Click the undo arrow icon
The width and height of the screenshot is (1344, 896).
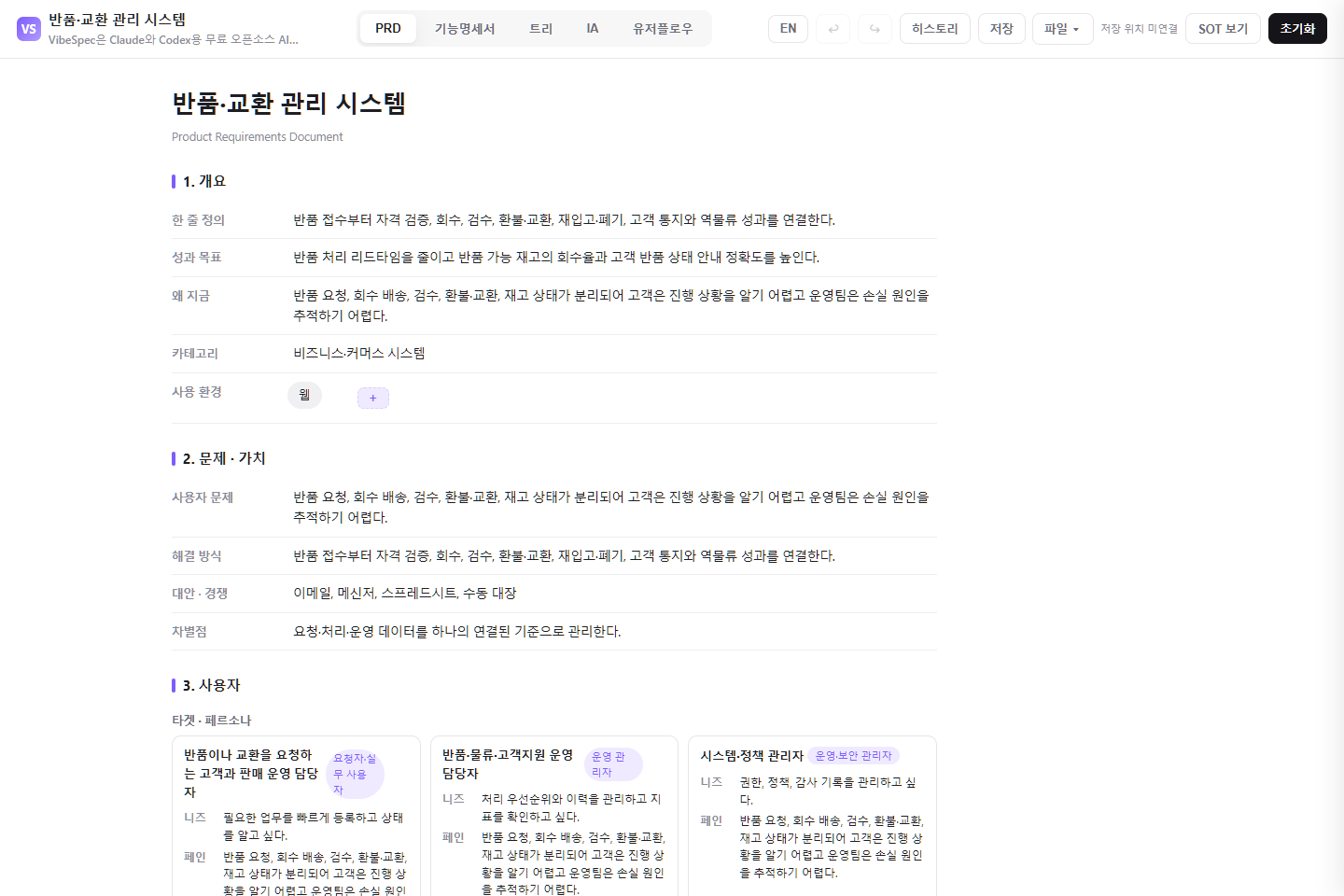(833, 29)
